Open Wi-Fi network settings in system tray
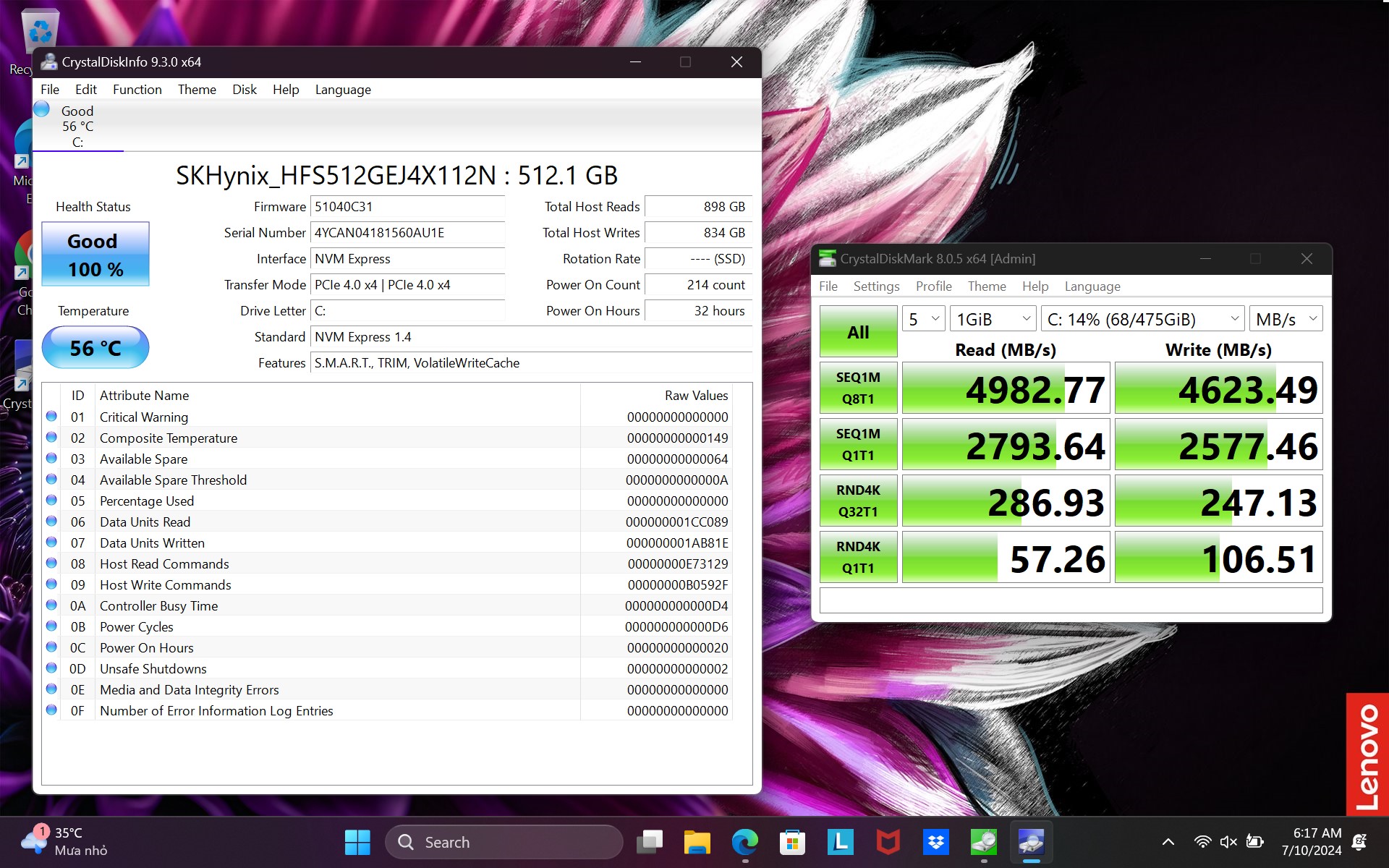 (1202, 842)
